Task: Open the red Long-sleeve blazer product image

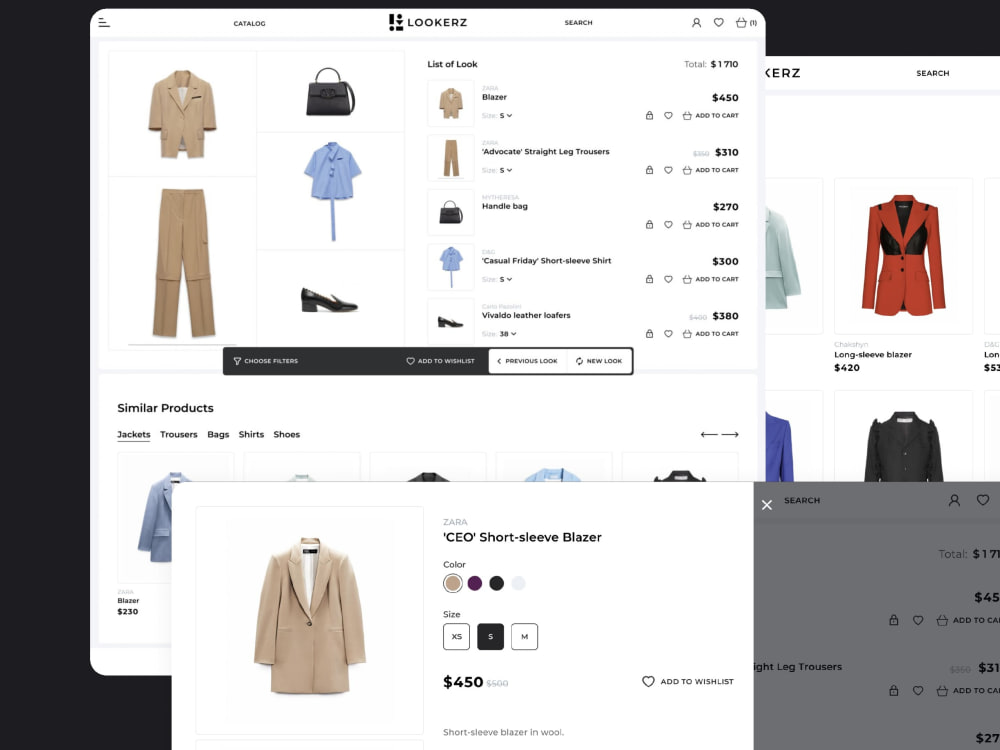Action: [x=903, y=256]
